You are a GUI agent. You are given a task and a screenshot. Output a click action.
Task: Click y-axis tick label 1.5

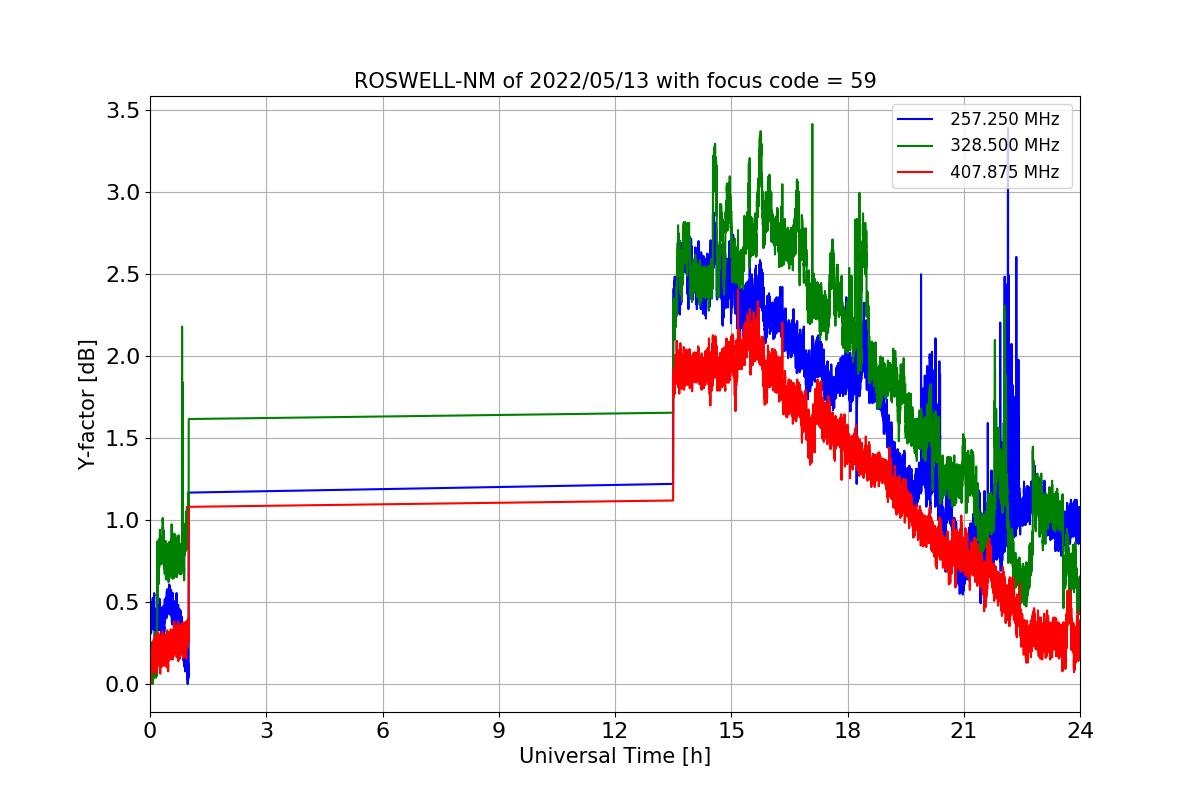[123, 438]
